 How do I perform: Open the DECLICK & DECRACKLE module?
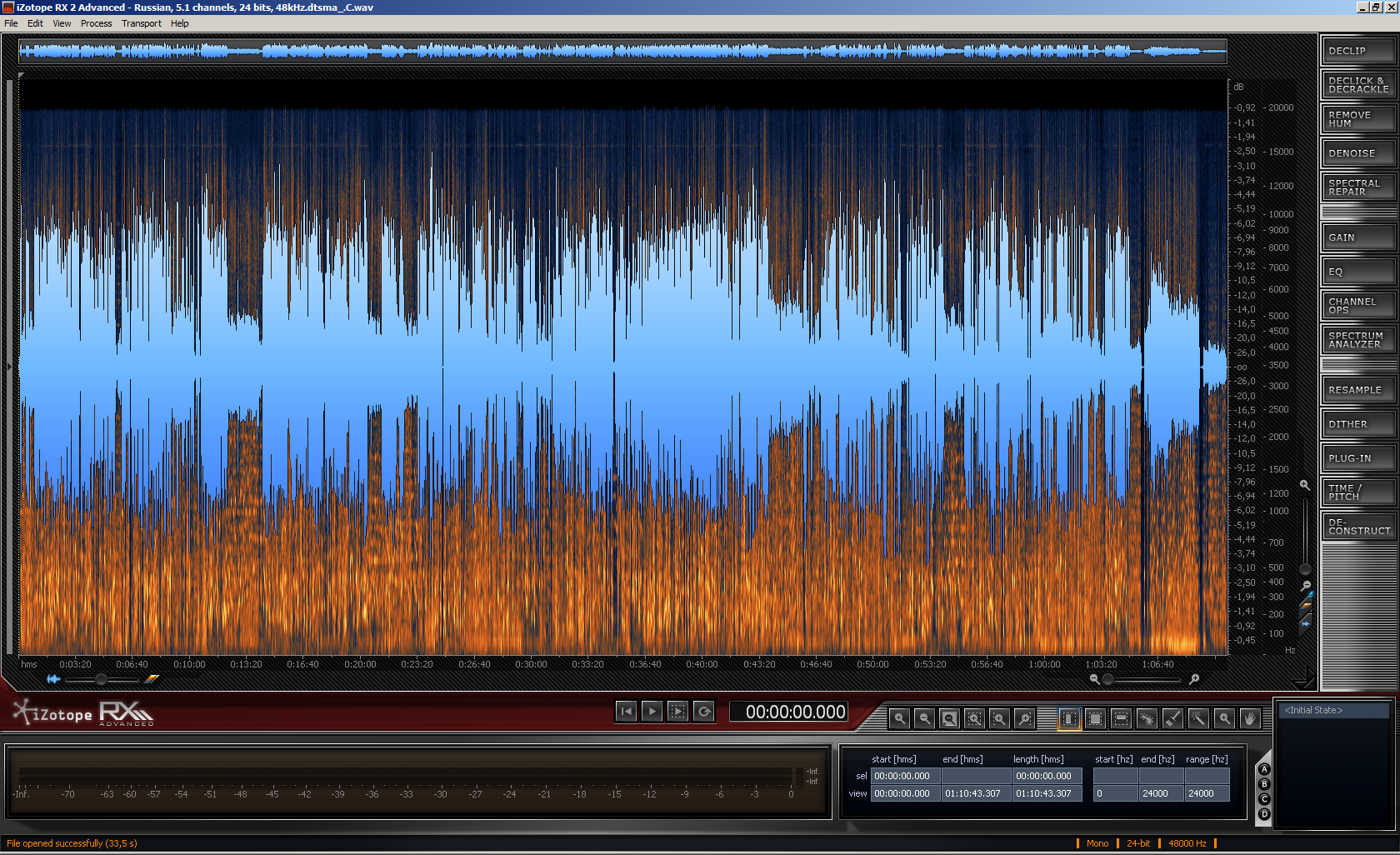pyautogui.click(x=1358, y=85)
